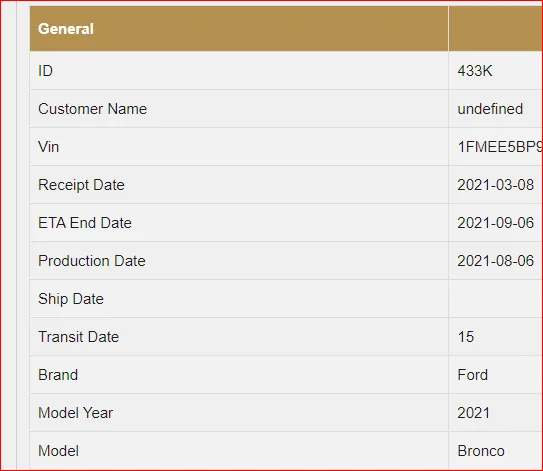
Task: Select the ID label cell
Action: (x=239, y=71)
